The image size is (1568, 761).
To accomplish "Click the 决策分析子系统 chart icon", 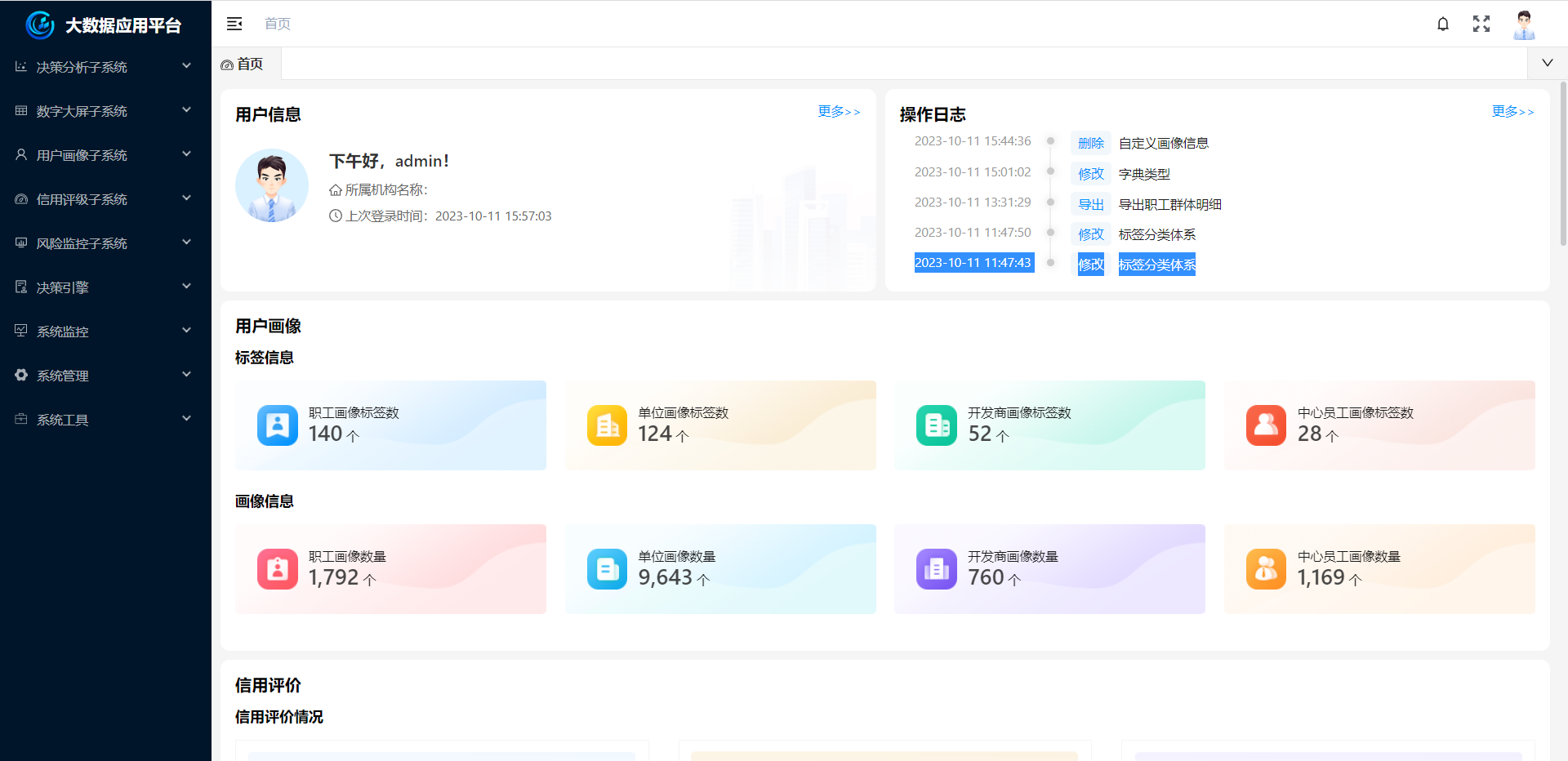I will coord(21,66).
